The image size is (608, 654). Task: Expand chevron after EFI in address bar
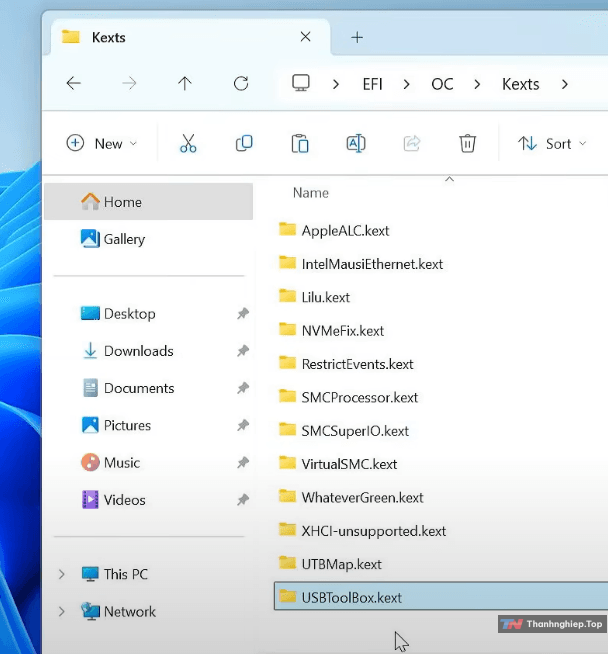click(406, 85)
